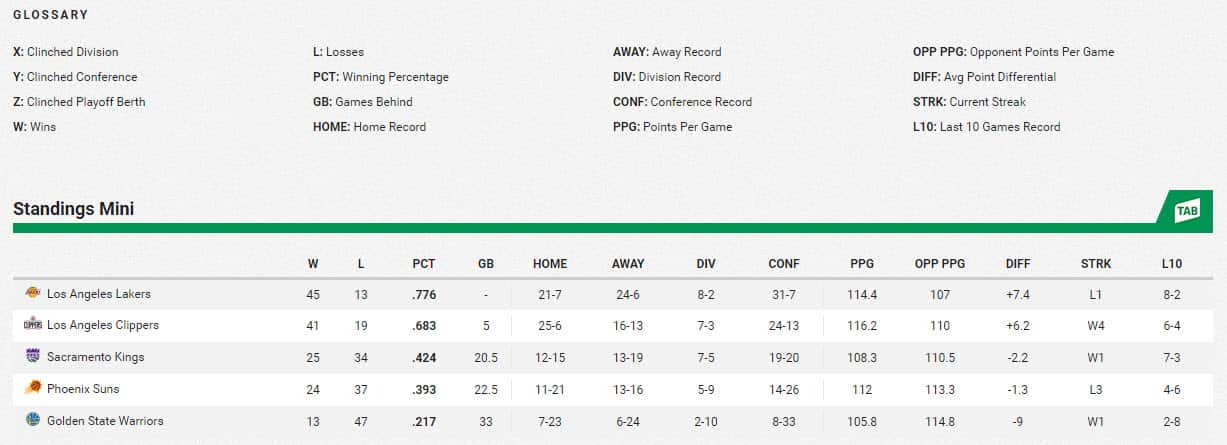The width and height of the screenshot is (1227, 445).
Task: Click the STRK column header
Action: pyautogui.click(x=1096, y=264)
